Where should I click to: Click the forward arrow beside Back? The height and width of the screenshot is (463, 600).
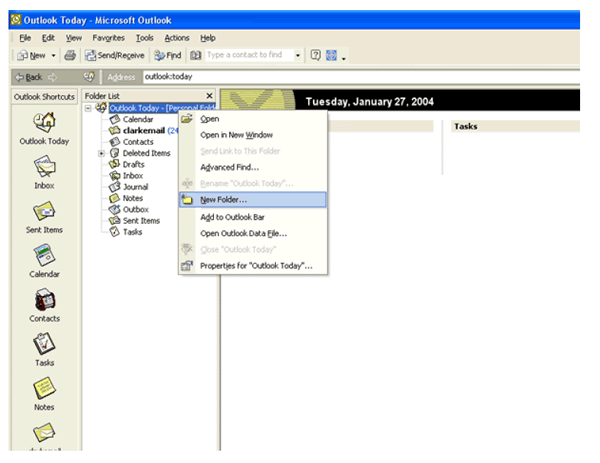tap(52, 77)
